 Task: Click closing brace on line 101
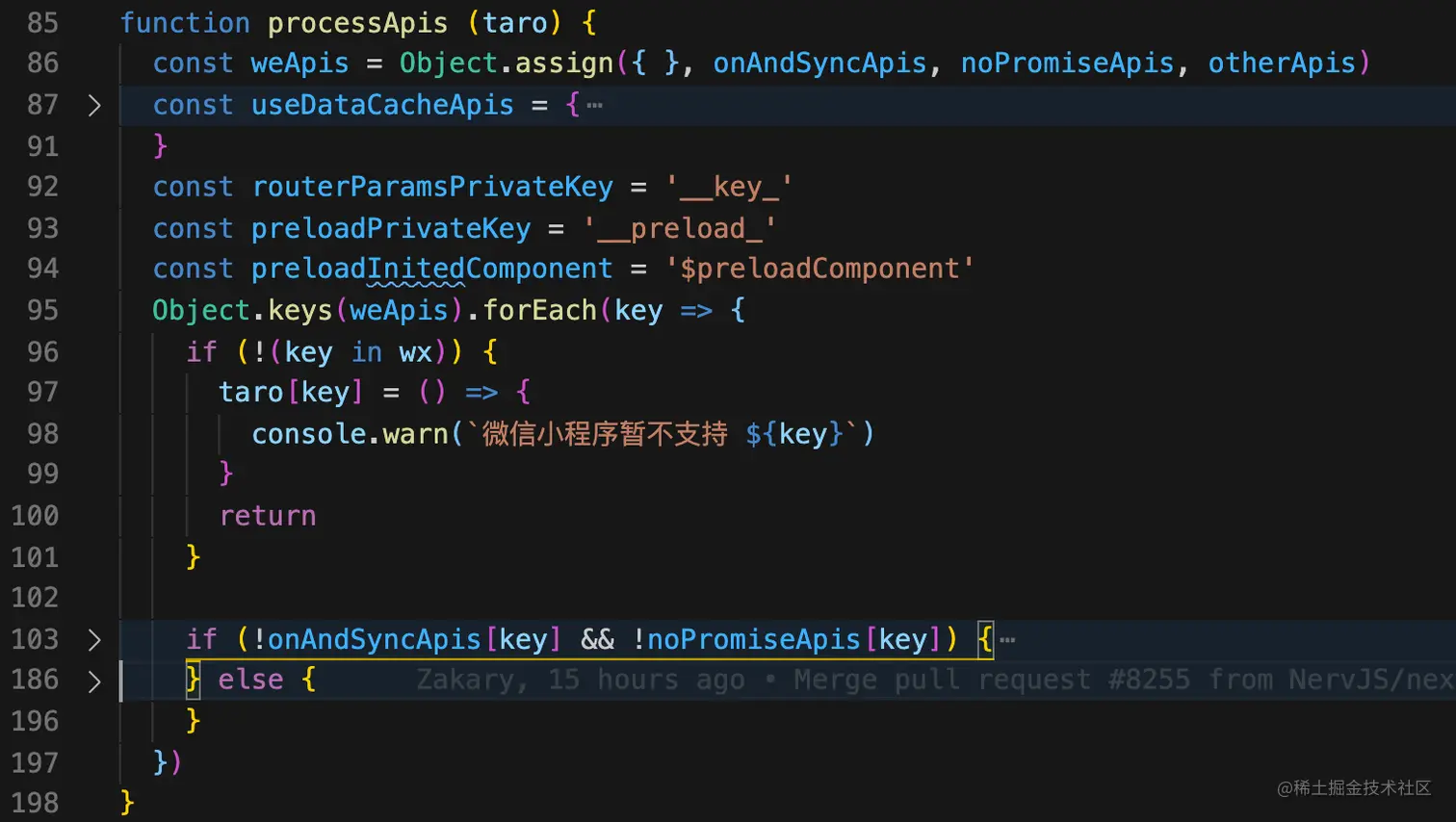click(194, 557)
